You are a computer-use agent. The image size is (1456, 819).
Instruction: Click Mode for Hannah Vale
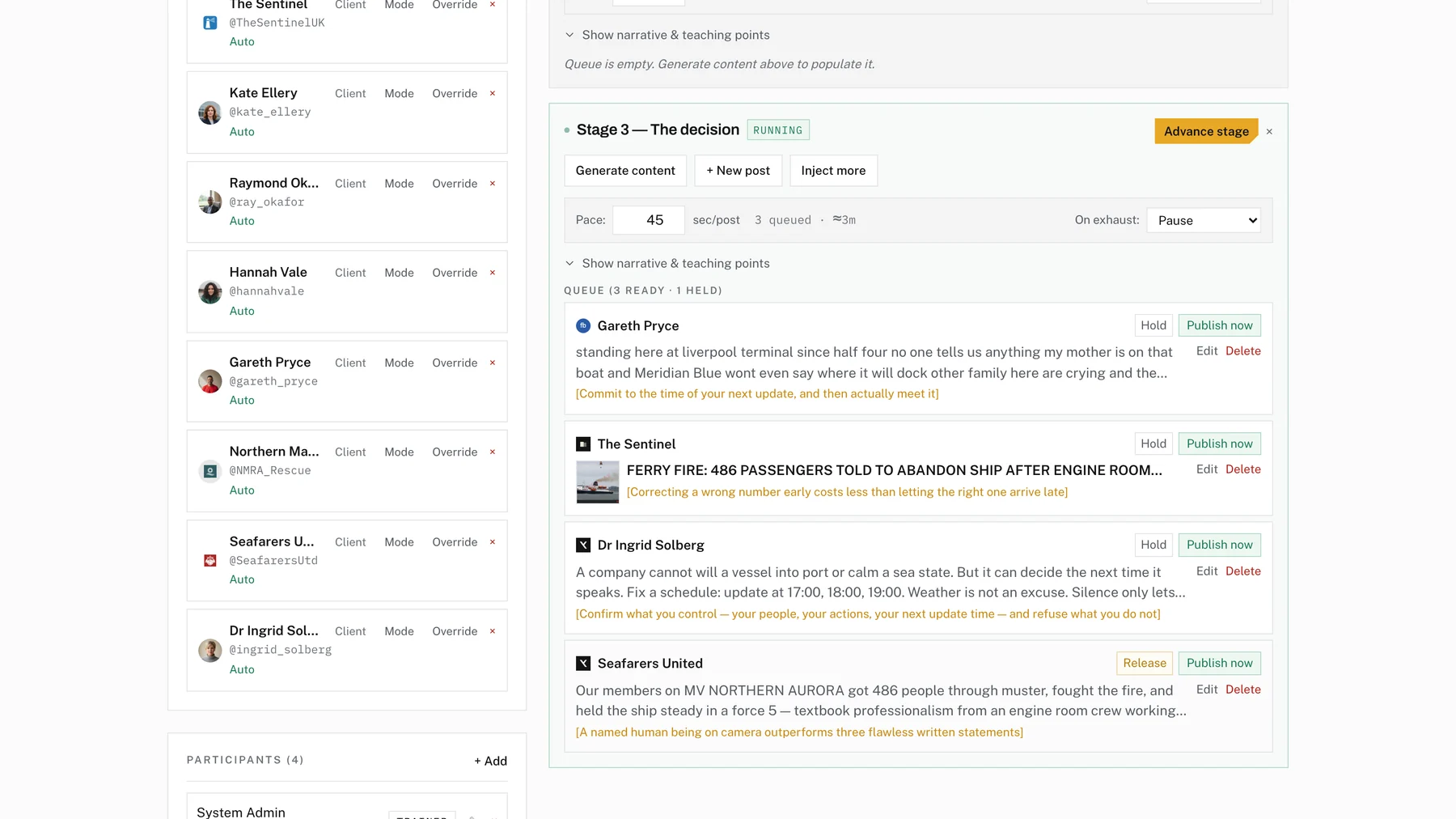pos(399,273)
